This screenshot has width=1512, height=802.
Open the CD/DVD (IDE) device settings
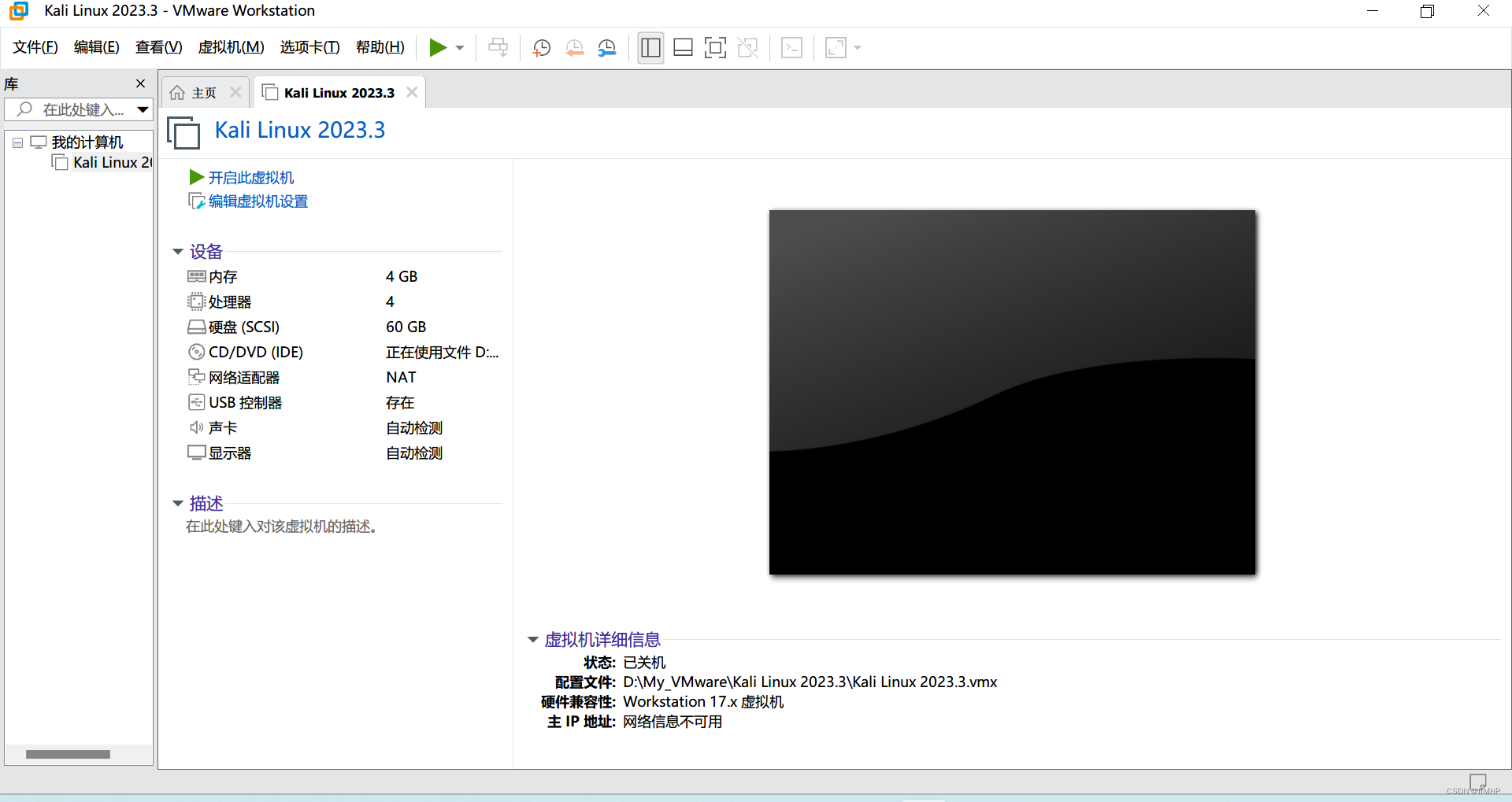coord(255,352)
